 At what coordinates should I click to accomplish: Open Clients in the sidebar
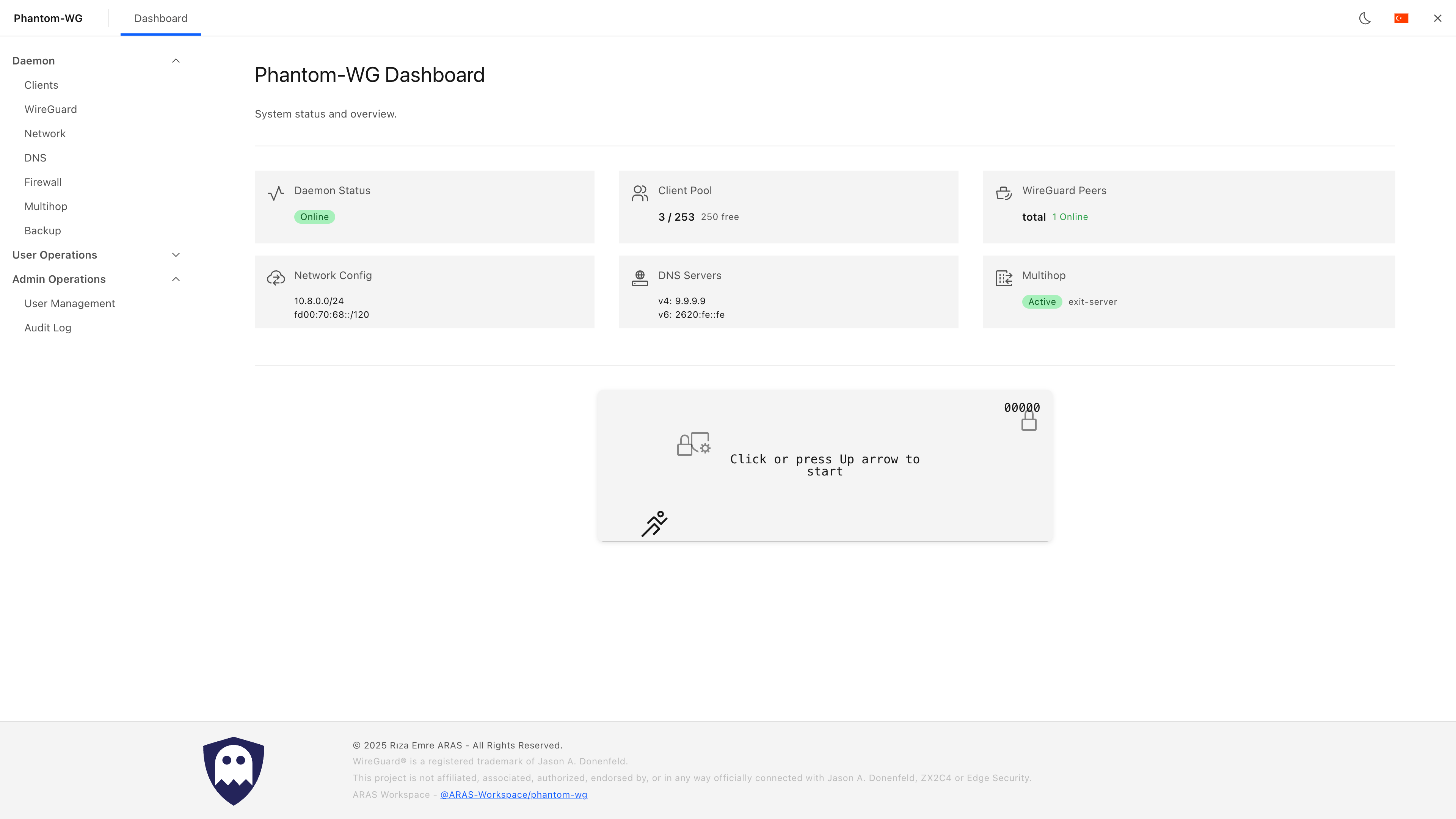point(41,85)
